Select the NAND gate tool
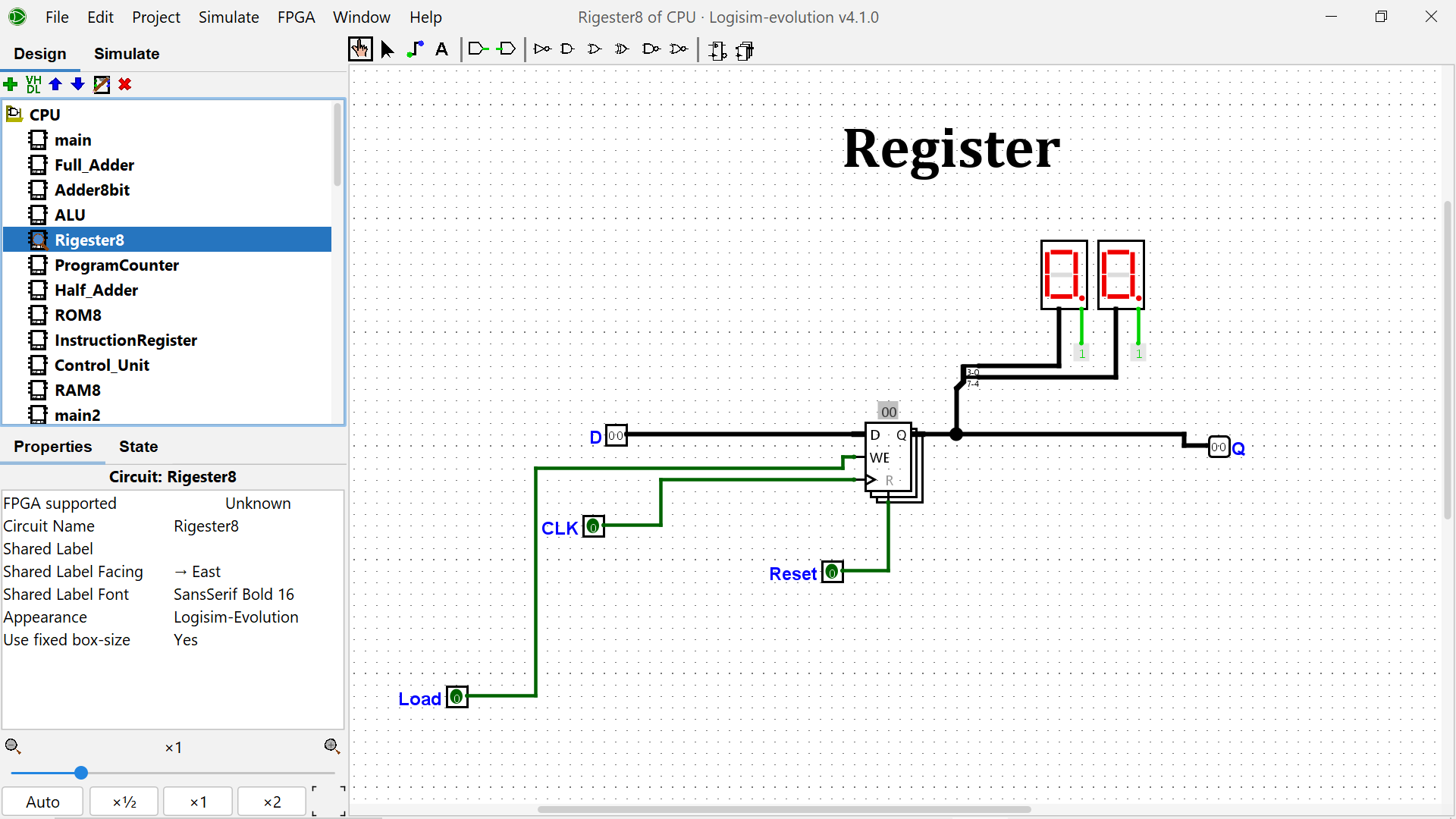1456x819 pixels. [651, 49]
